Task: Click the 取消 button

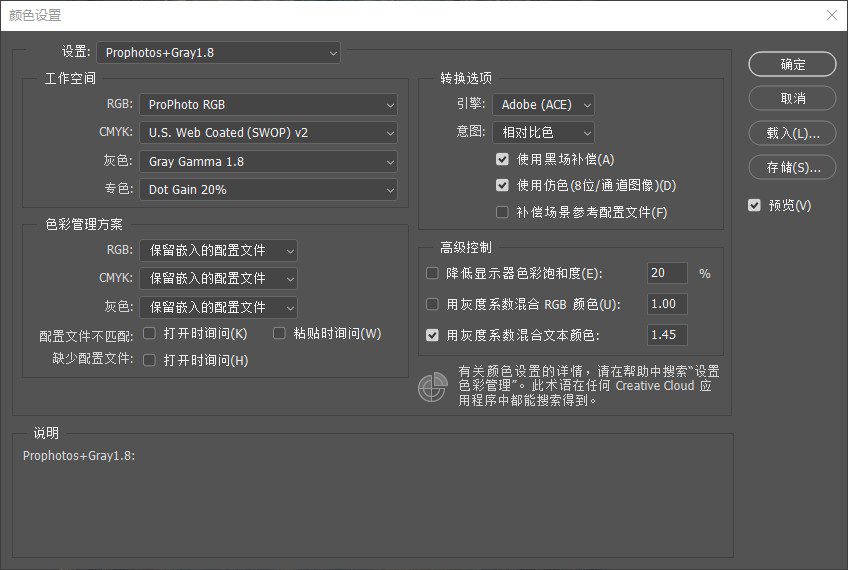Action: 792,98
